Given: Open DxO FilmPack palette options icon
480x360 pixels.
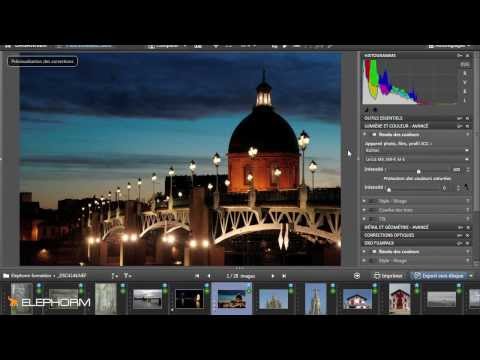Looking at the screenshot, I should [x=460, y=243].
